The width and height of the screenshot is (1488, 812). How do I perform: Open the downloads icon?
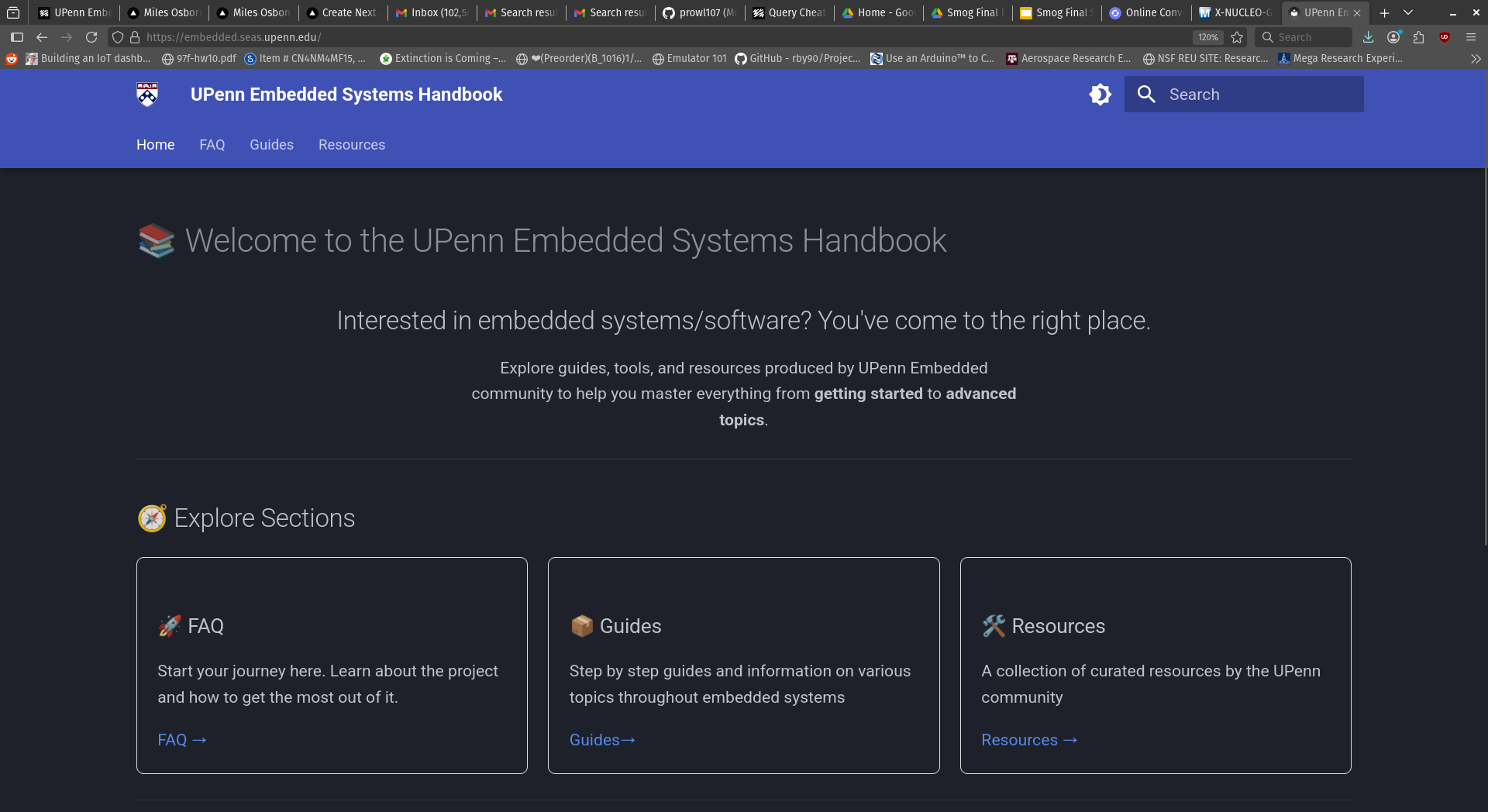click(x=1369, y=37)
